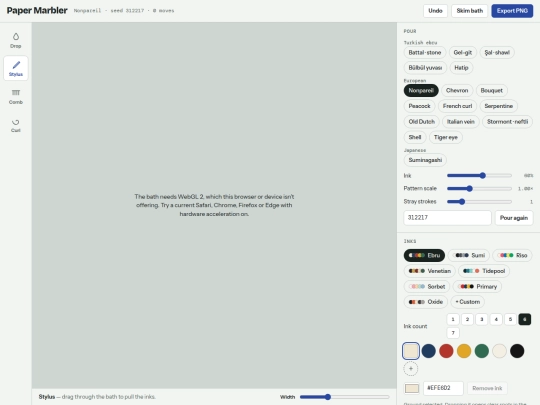Screen dimensions: 540x405
Task: Choose the Şal-shawl pattern
Action: point(497,52)
